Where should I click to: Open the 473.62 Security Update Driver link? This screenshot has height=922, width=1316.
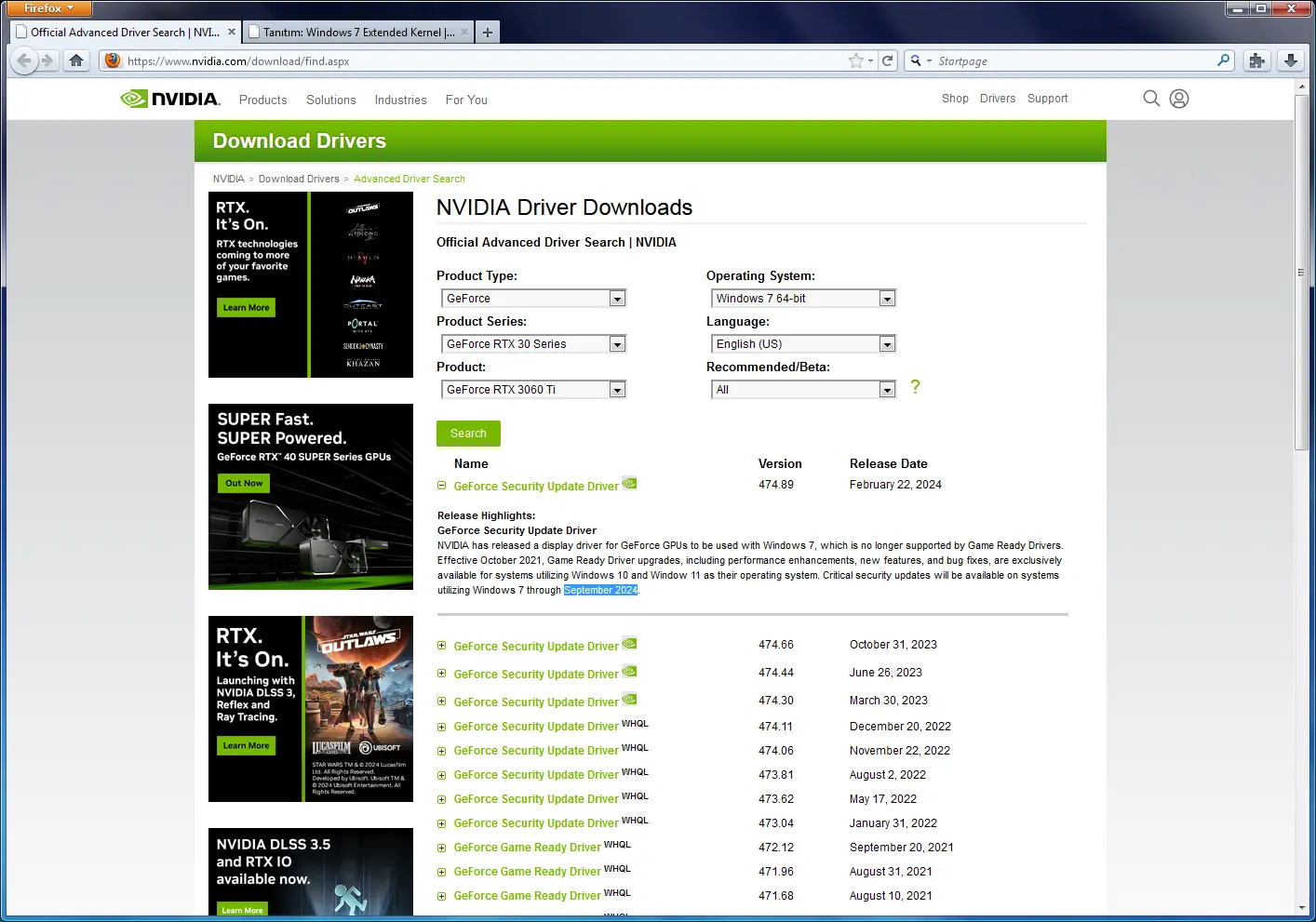click(536, 799)
